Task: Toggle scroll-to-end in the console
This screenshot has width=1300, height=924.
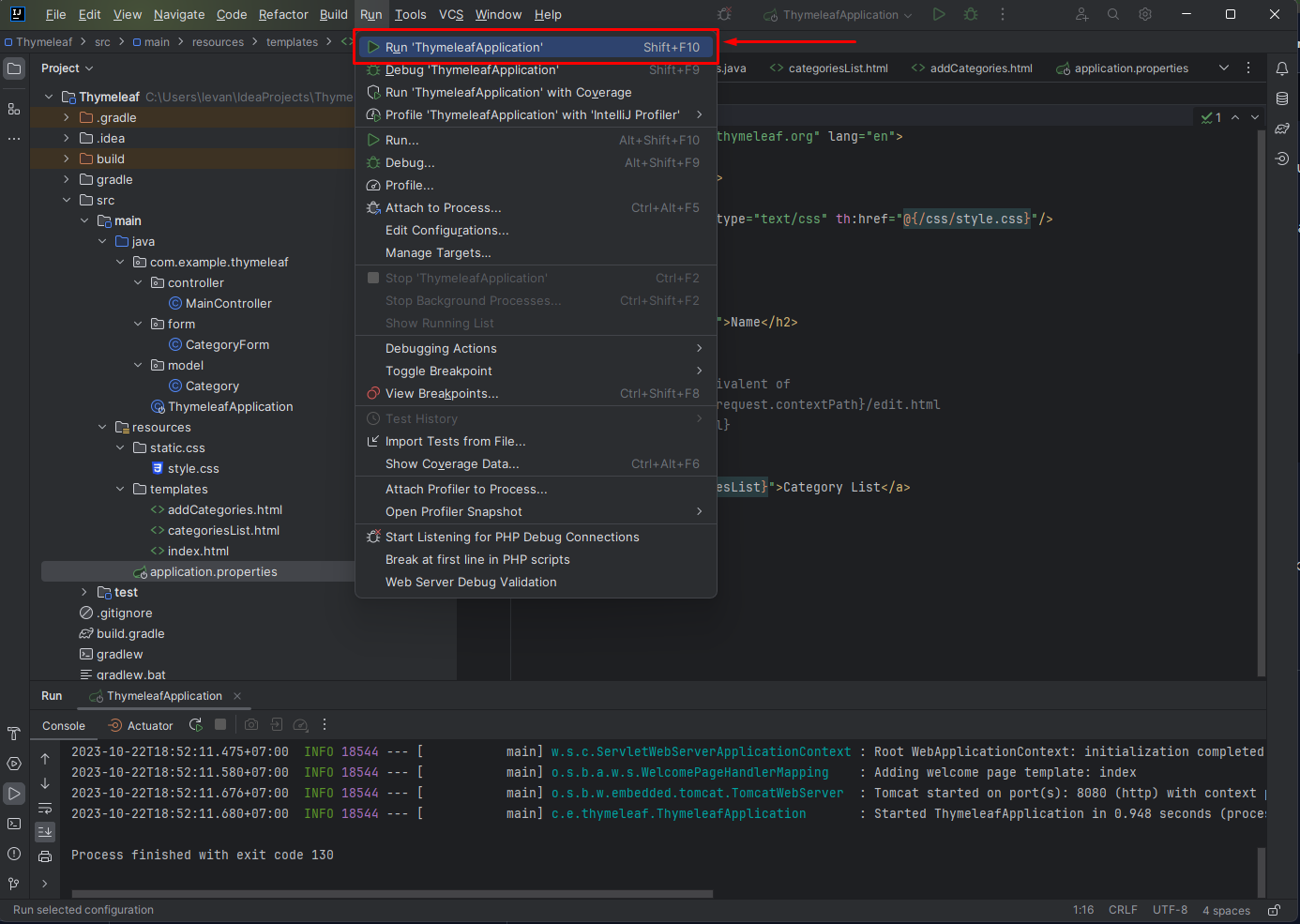Action: 45,832
